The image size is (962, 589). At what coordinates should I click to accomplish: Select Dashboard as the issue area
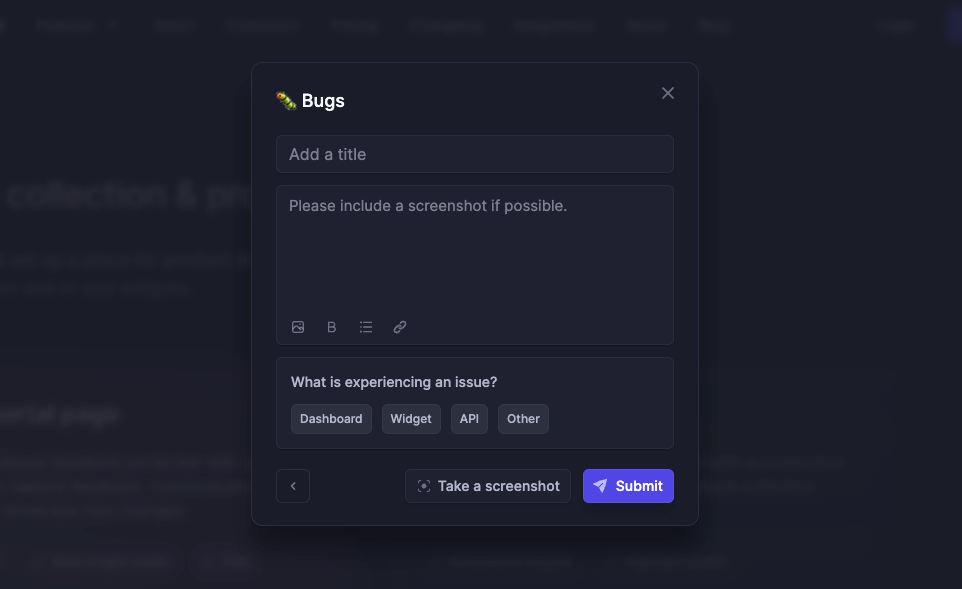[331, 419]
